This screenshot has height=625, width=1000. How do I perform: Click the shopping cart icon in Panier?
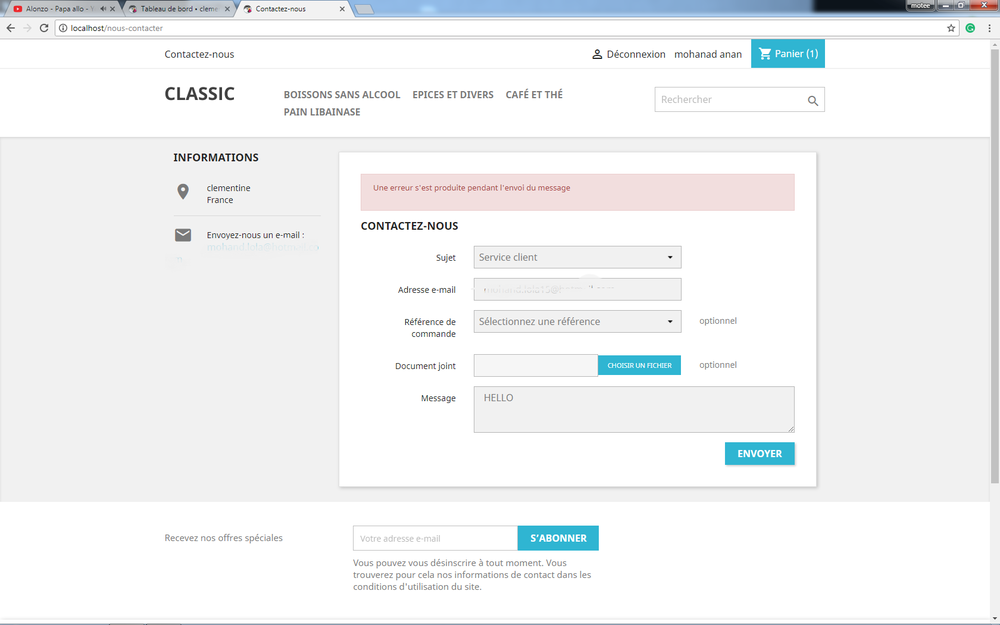(765, 54)
